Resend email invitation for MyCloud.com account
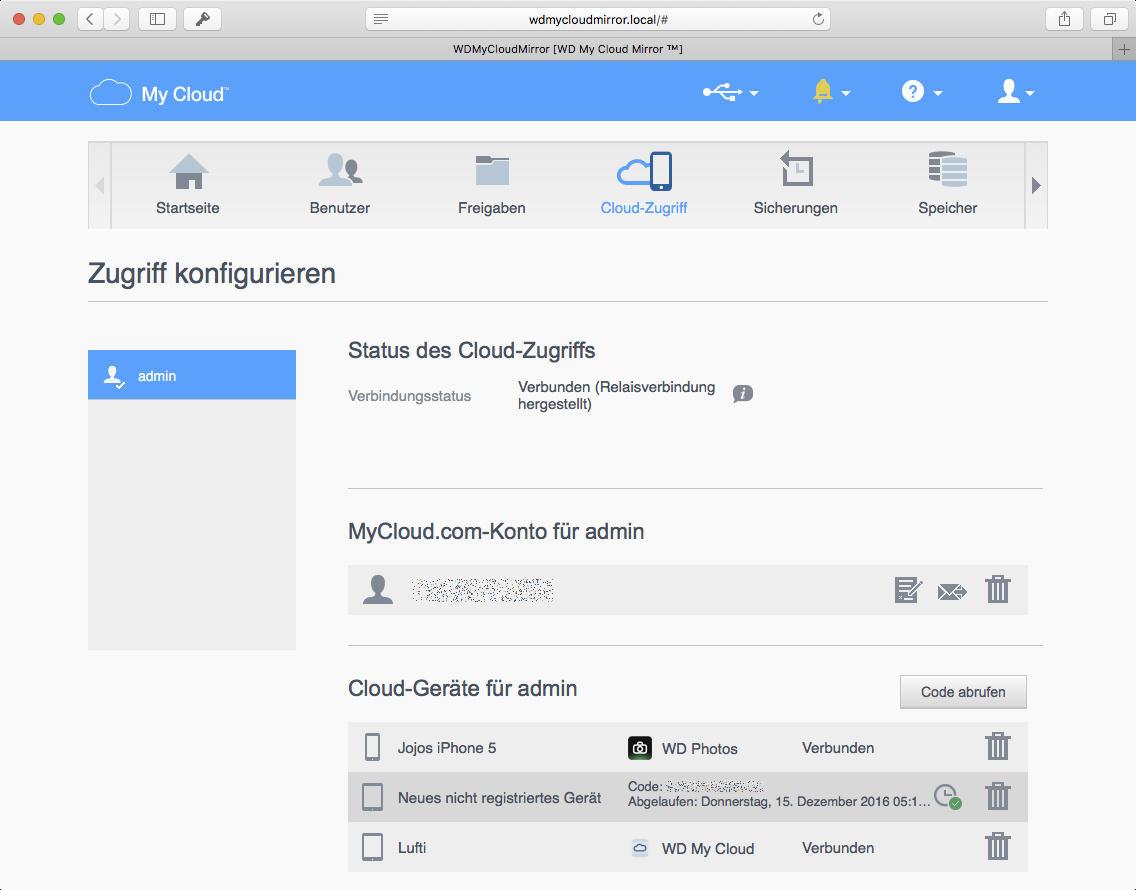Image resolution: width=1136 pixels, height=890 pixels. click(x=952, y=591)
